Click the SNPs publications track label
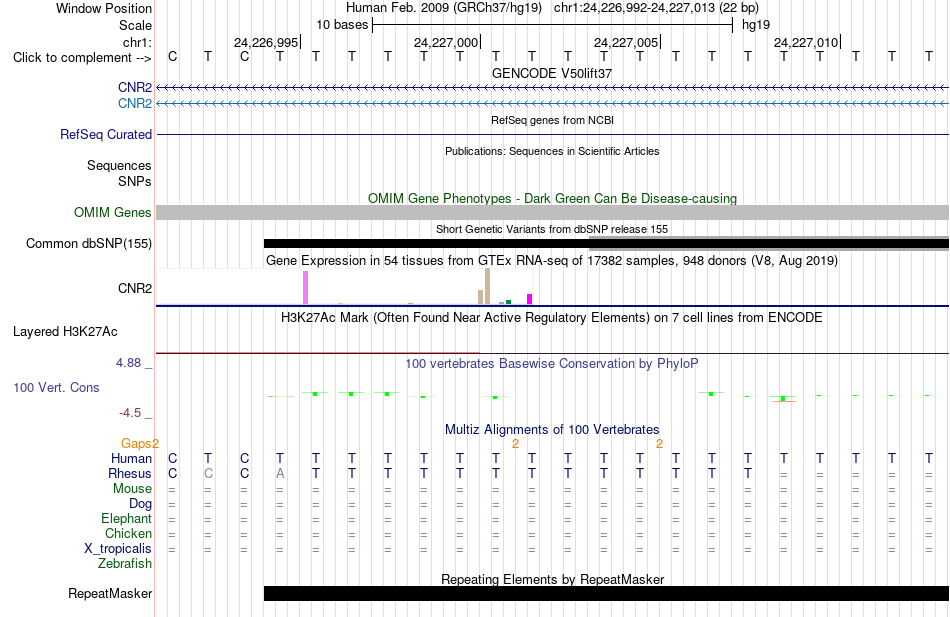The width and height of the screenshot is (950, 617). [x=135, y=181]
